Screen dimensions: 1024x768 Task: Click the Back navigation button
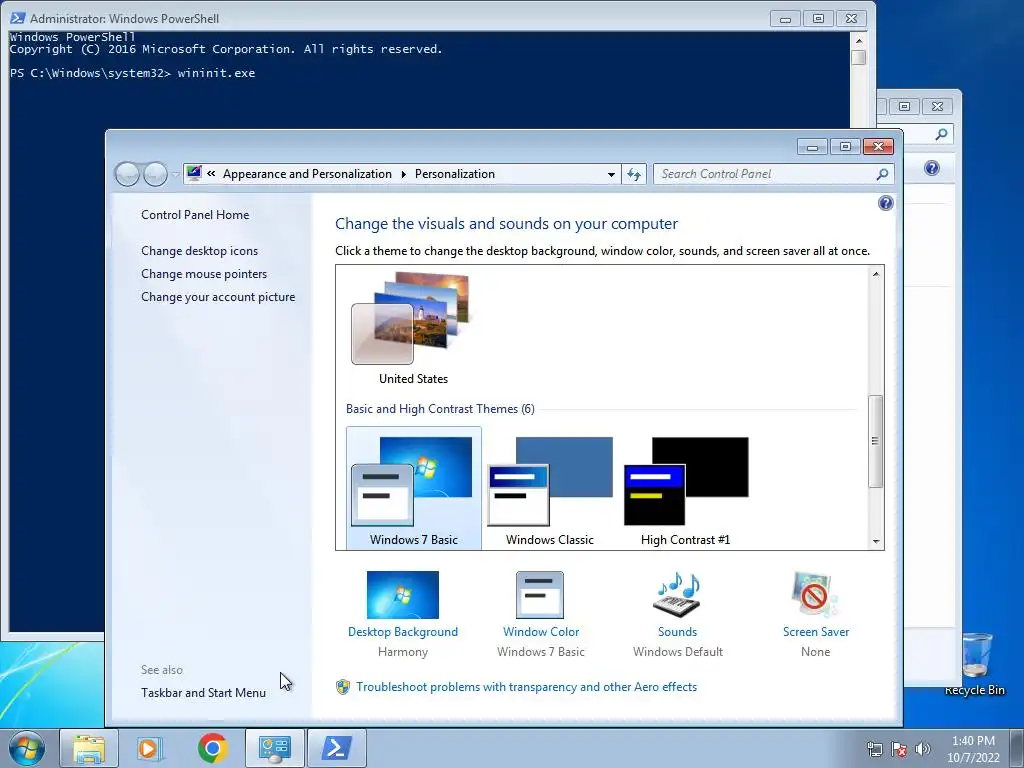click(x=128, y=174)
